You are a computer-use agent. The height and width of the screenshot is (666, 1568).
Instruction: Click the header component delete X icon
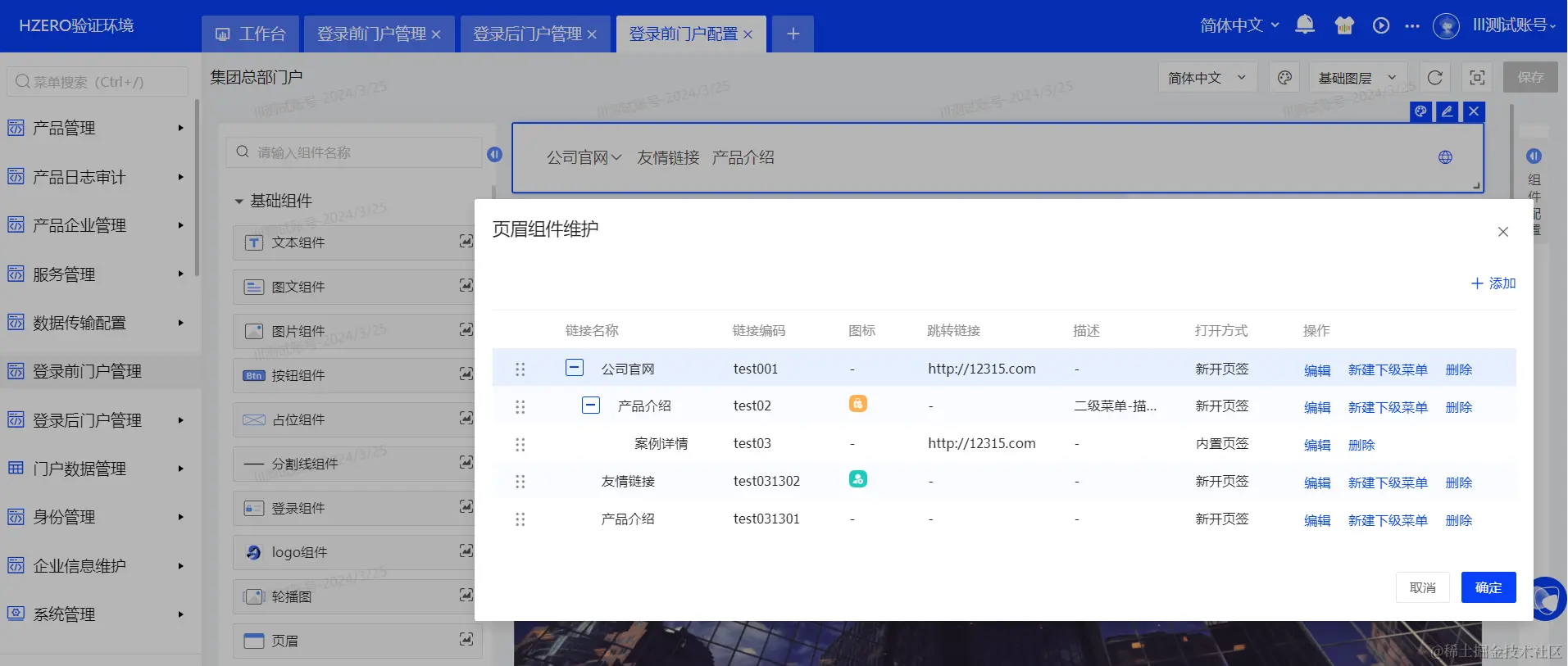(1474, 111)
